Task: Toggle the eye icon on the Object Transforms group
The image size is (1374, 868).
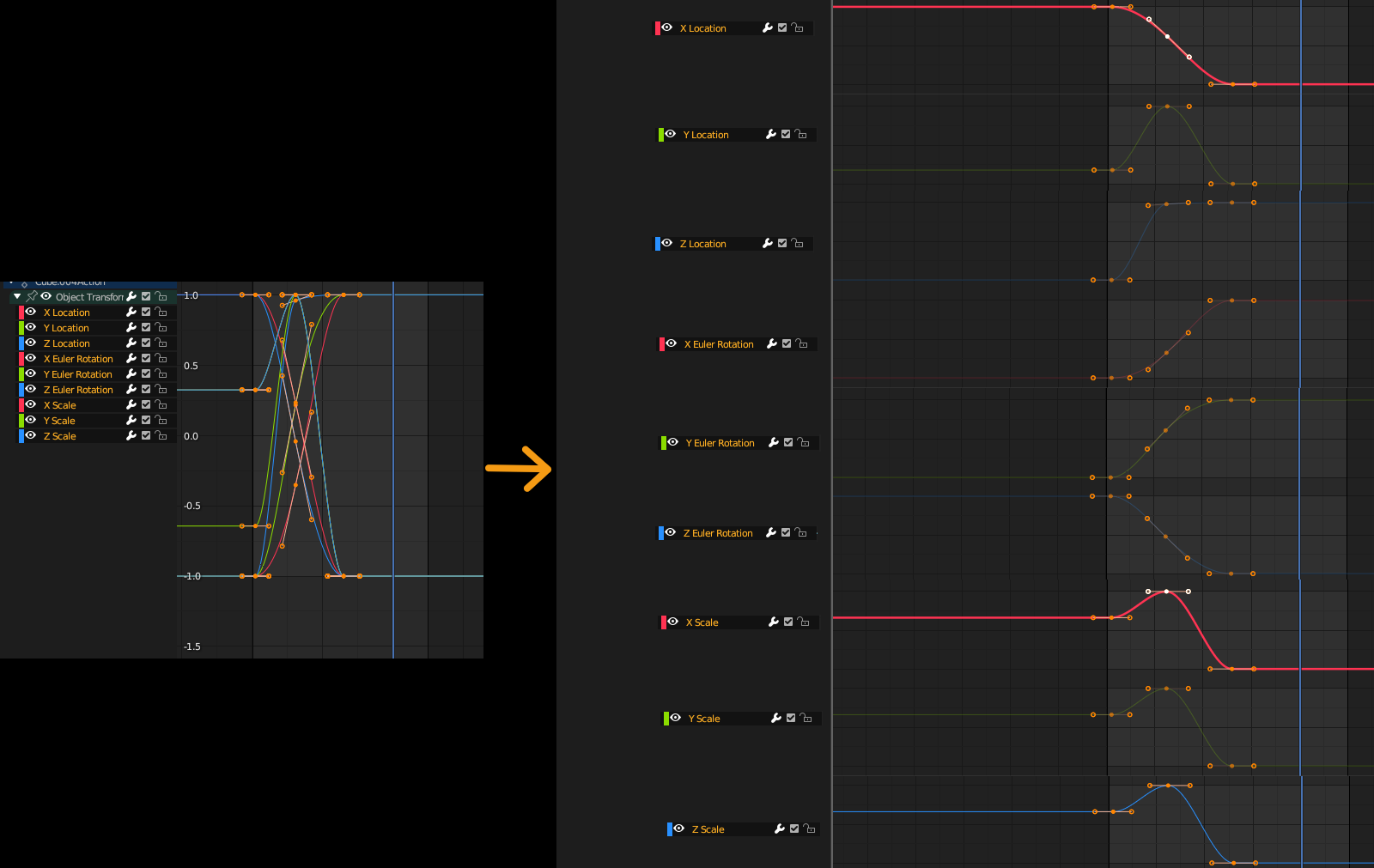Action: coord(46,297)
